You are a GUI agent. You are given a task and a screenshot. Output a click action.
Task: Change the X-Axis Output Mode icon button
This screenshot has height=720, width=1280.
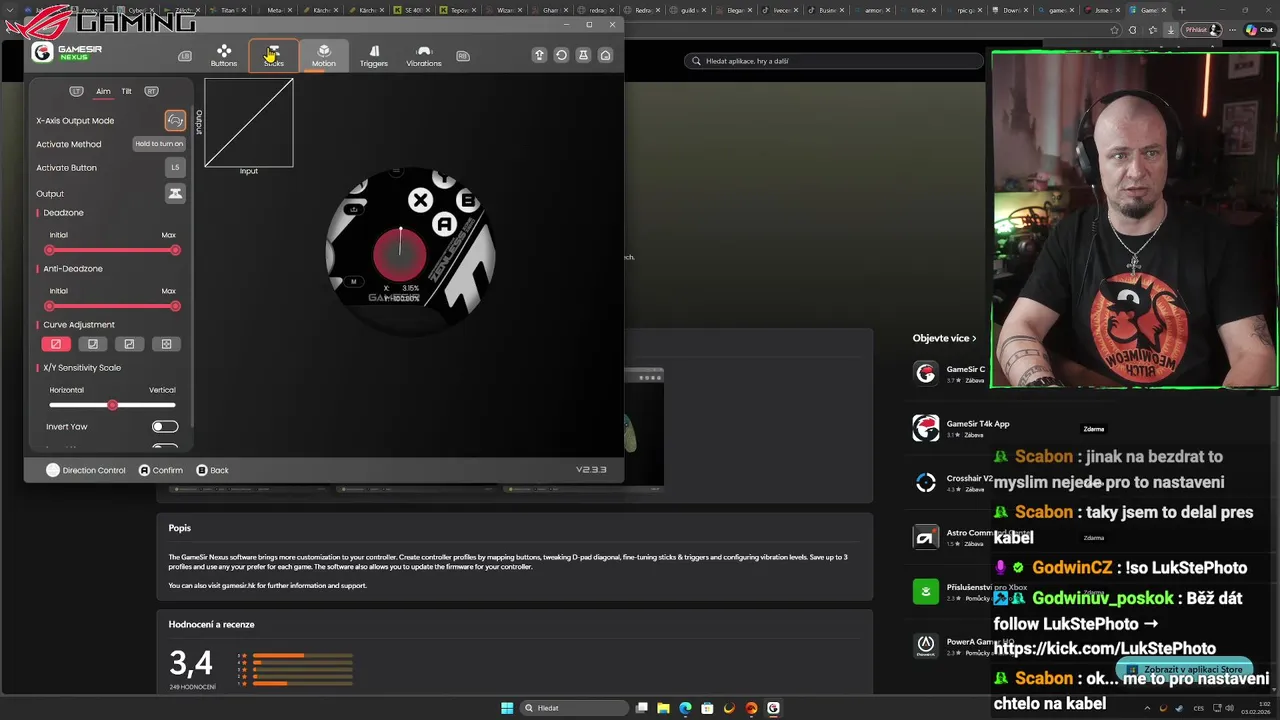coord(175,120)
